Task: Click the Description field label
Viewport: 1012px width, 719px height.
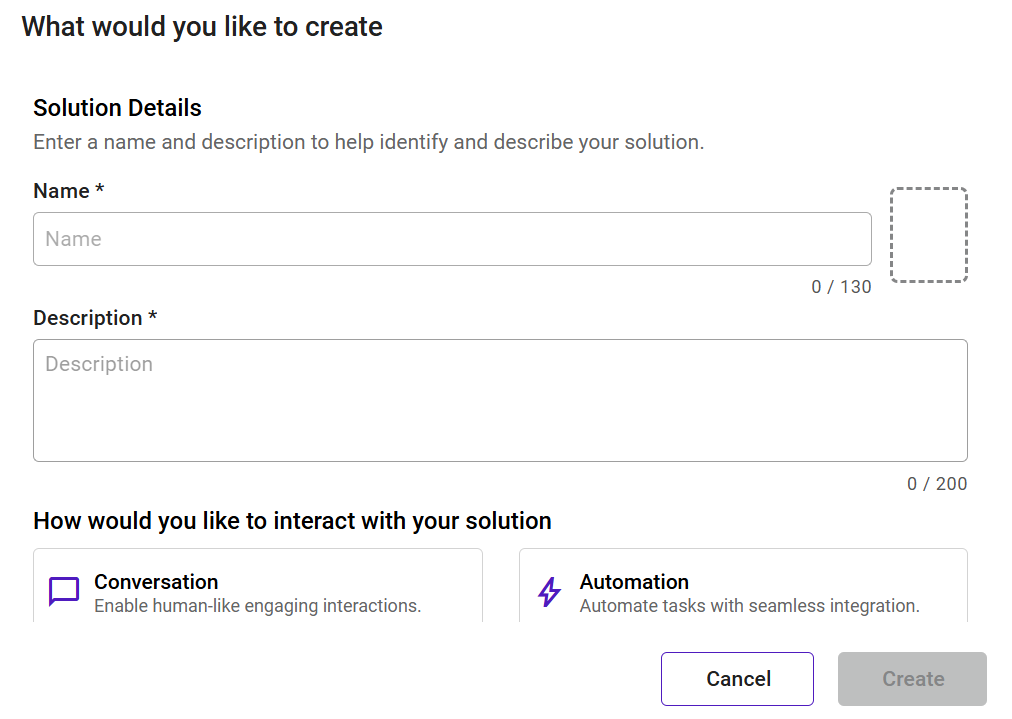Action: [x=88, y=318]
